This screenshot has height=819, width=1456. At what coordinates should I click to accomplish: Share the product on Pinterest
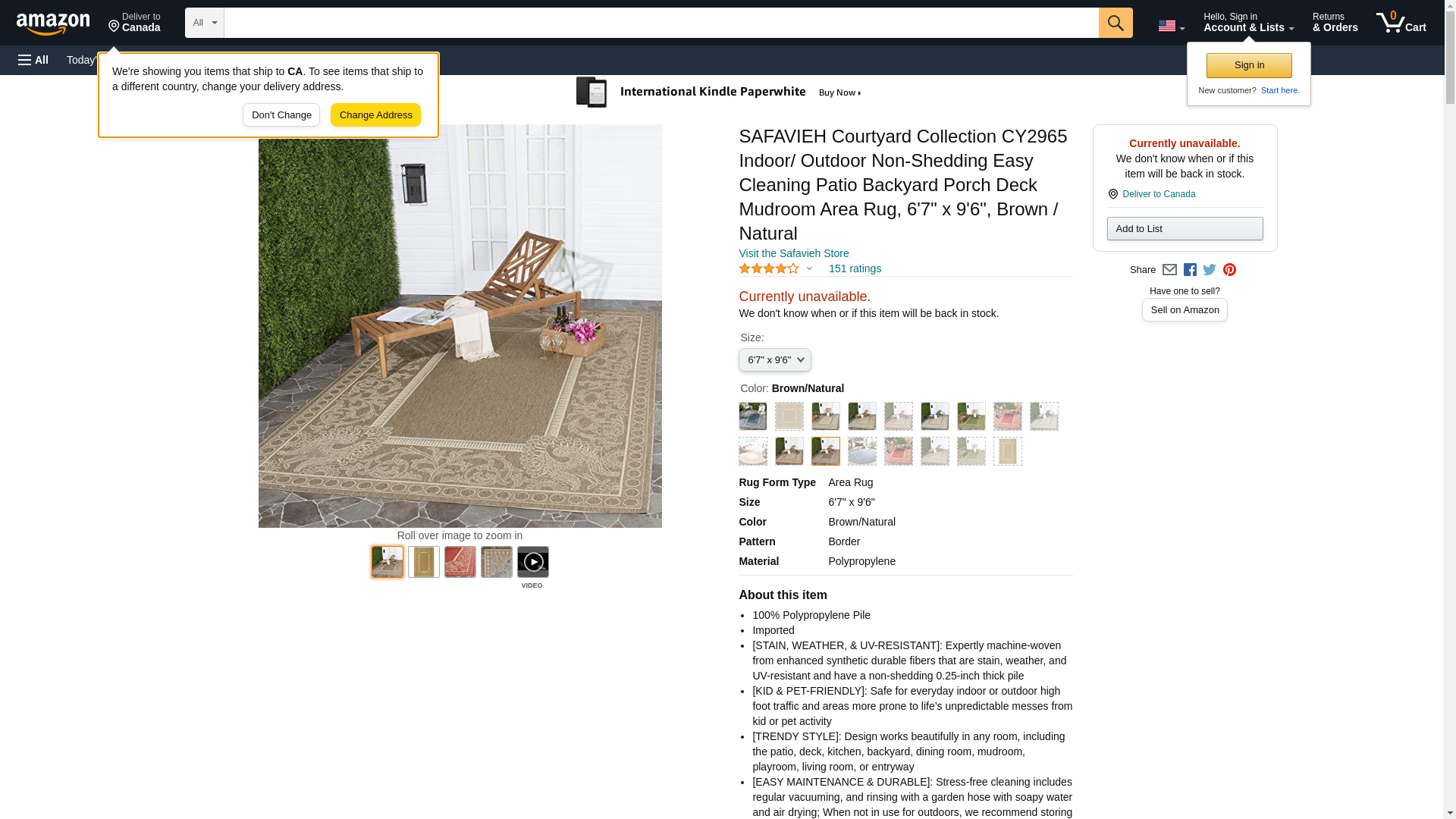tap(1229, 270)
